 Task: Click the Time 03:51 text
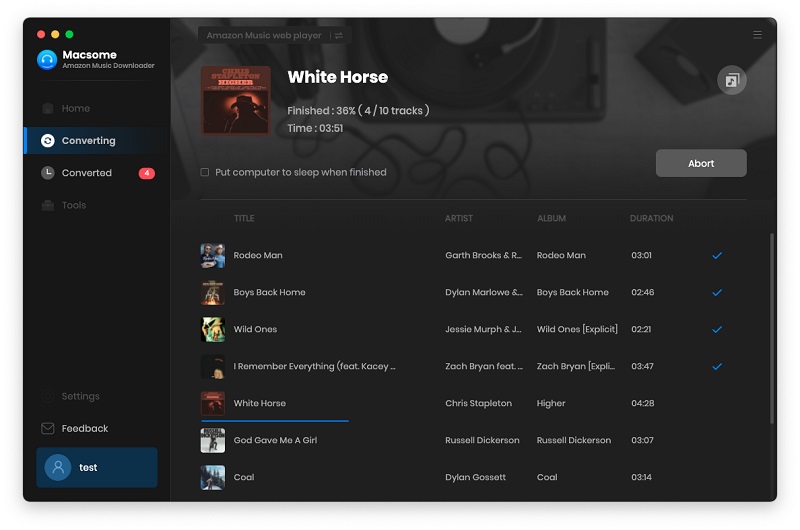[x=315, y=128]
